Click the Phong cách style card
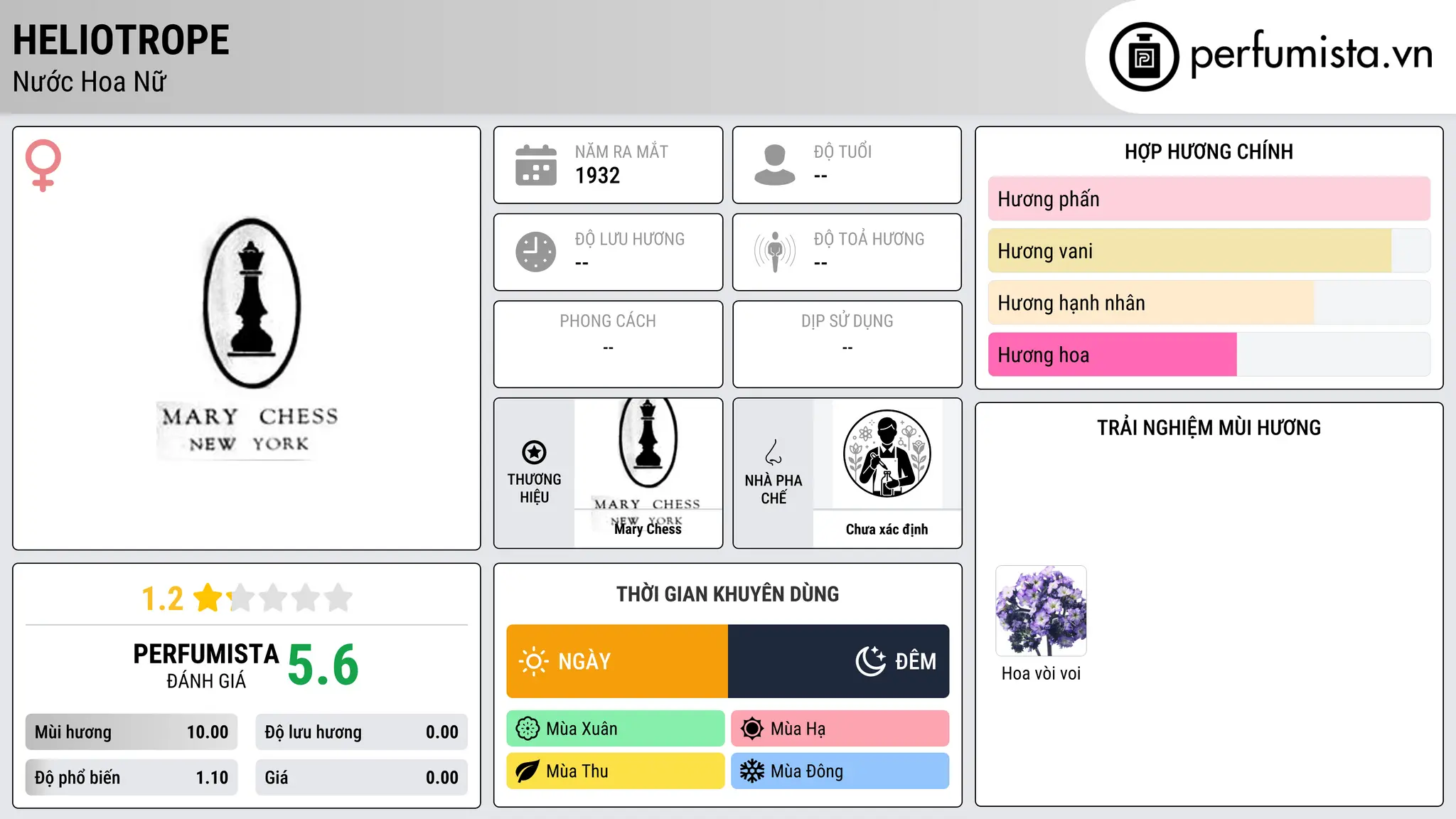The height and width of the screenshot is (819, 1456). (x=608, y=344)
